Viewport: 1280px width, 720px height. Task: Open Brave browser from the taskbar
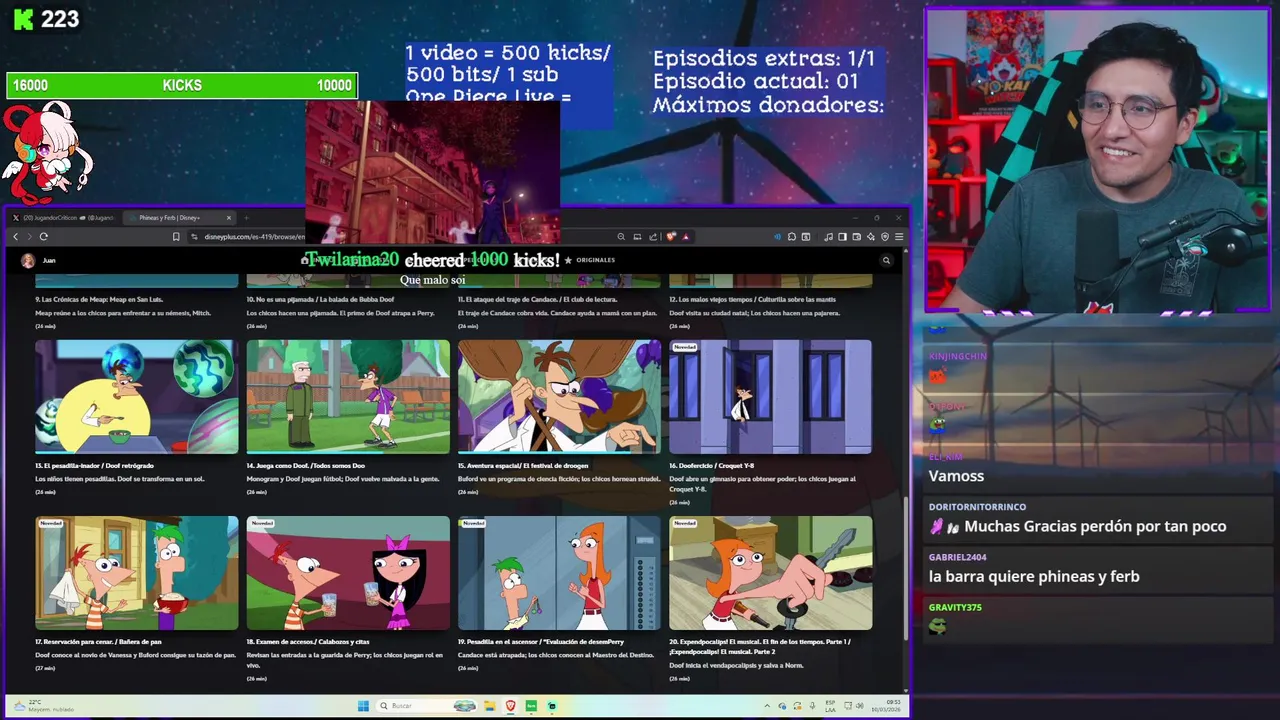point(511,706)
